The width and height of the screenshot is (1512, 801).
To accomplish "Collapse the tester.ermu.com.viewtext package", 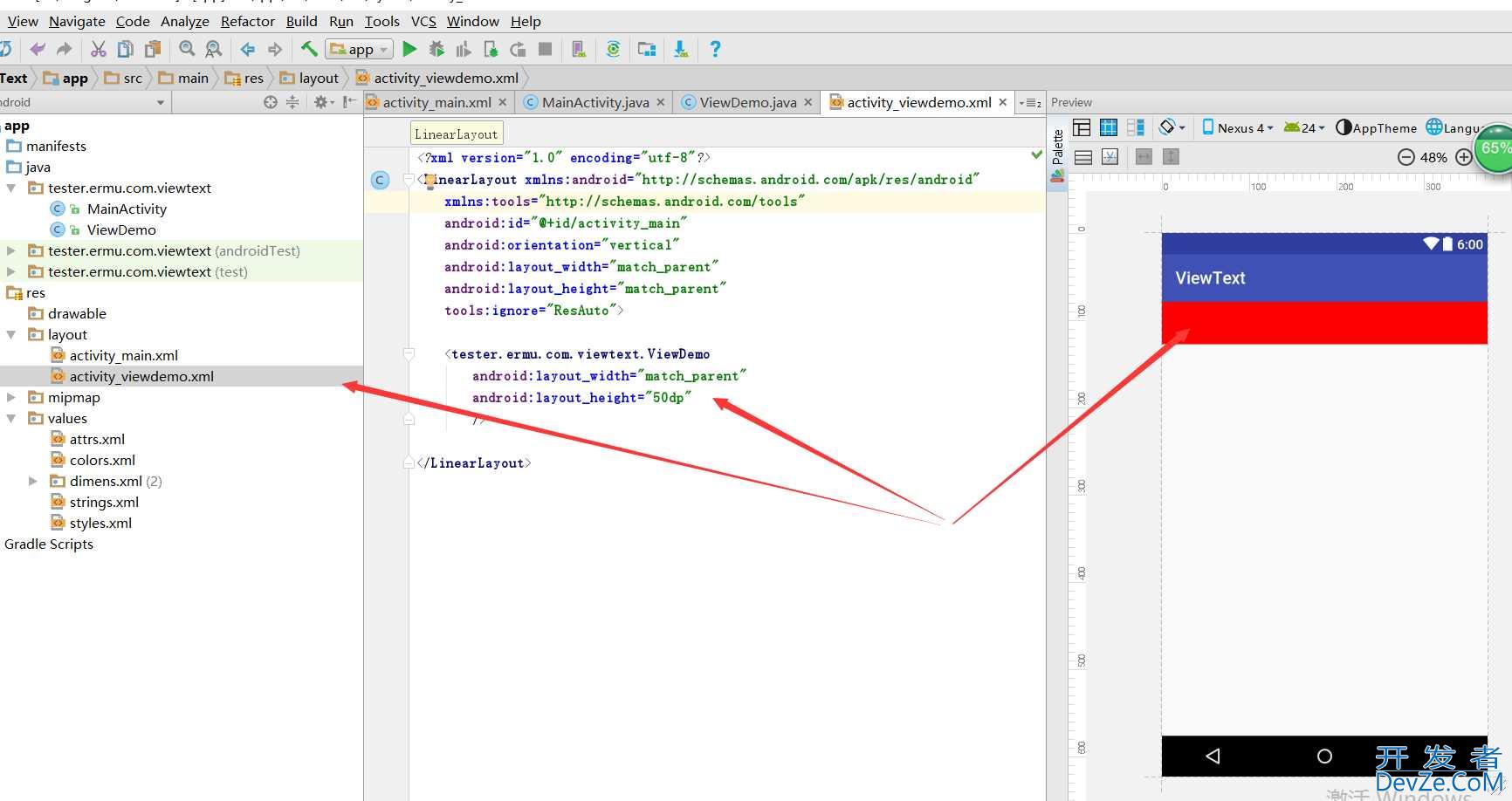I will 11,188.
